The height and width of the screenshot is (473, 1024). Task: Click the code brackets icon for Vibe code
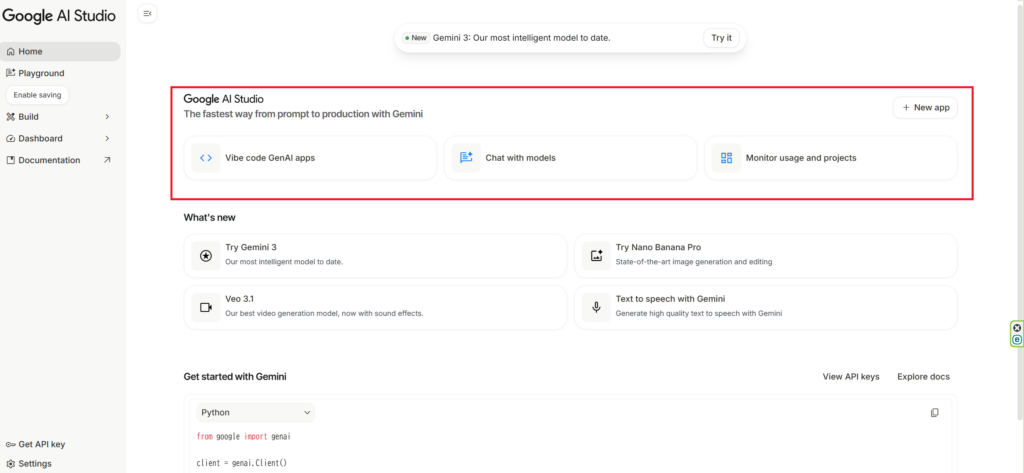(x=206, y=158)
